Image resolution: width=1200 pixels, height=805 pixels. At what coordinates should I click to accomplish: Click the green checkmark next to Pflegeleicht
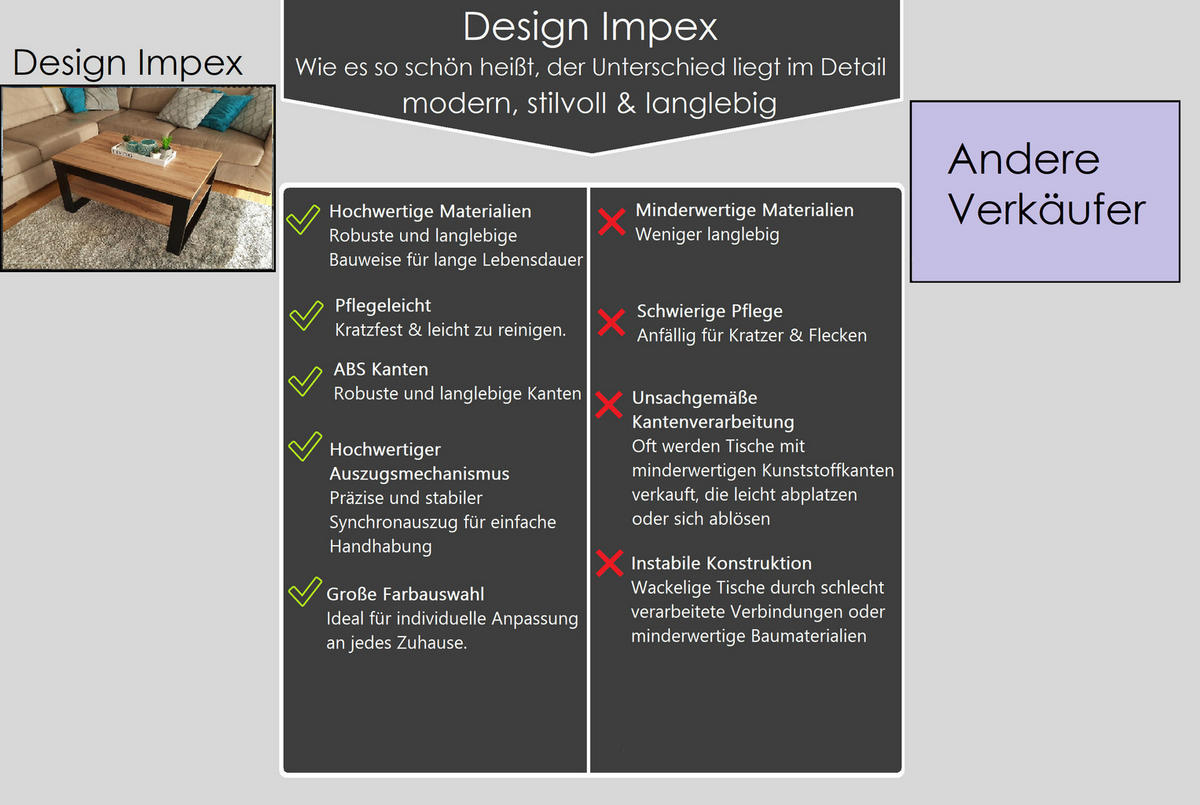click(305, 314)
